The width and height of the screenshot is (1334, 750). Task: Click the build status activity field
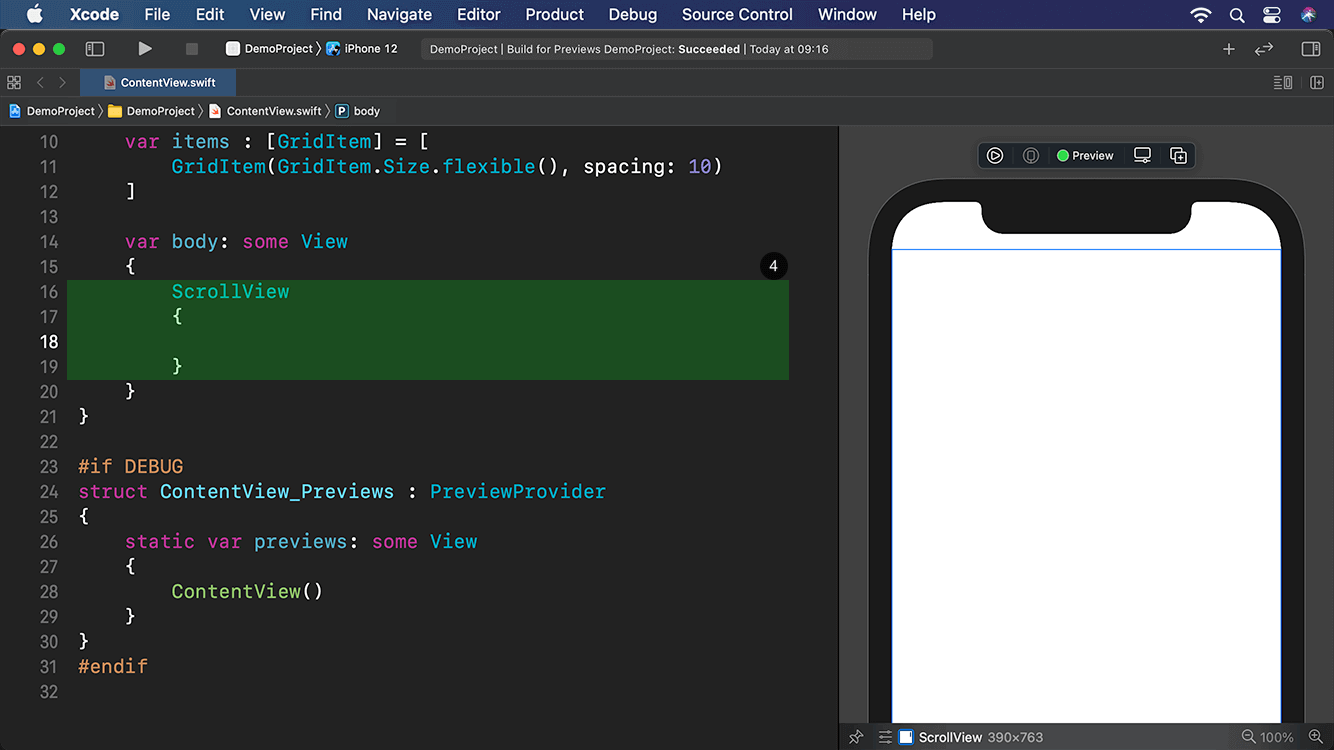click(677, 49)
